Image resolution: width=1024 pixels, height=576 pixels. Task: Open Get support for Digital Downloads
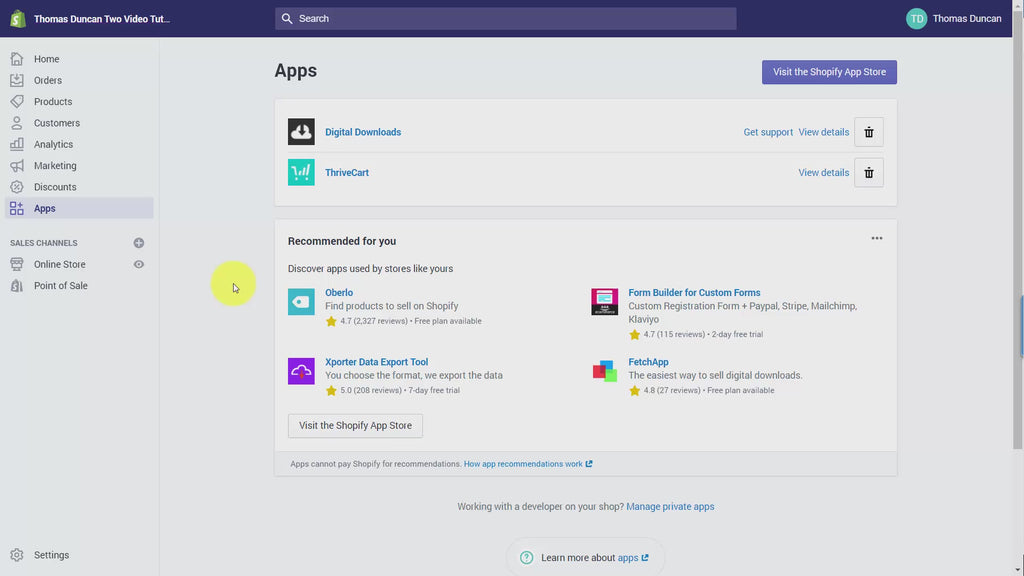(x=768, y=132)
